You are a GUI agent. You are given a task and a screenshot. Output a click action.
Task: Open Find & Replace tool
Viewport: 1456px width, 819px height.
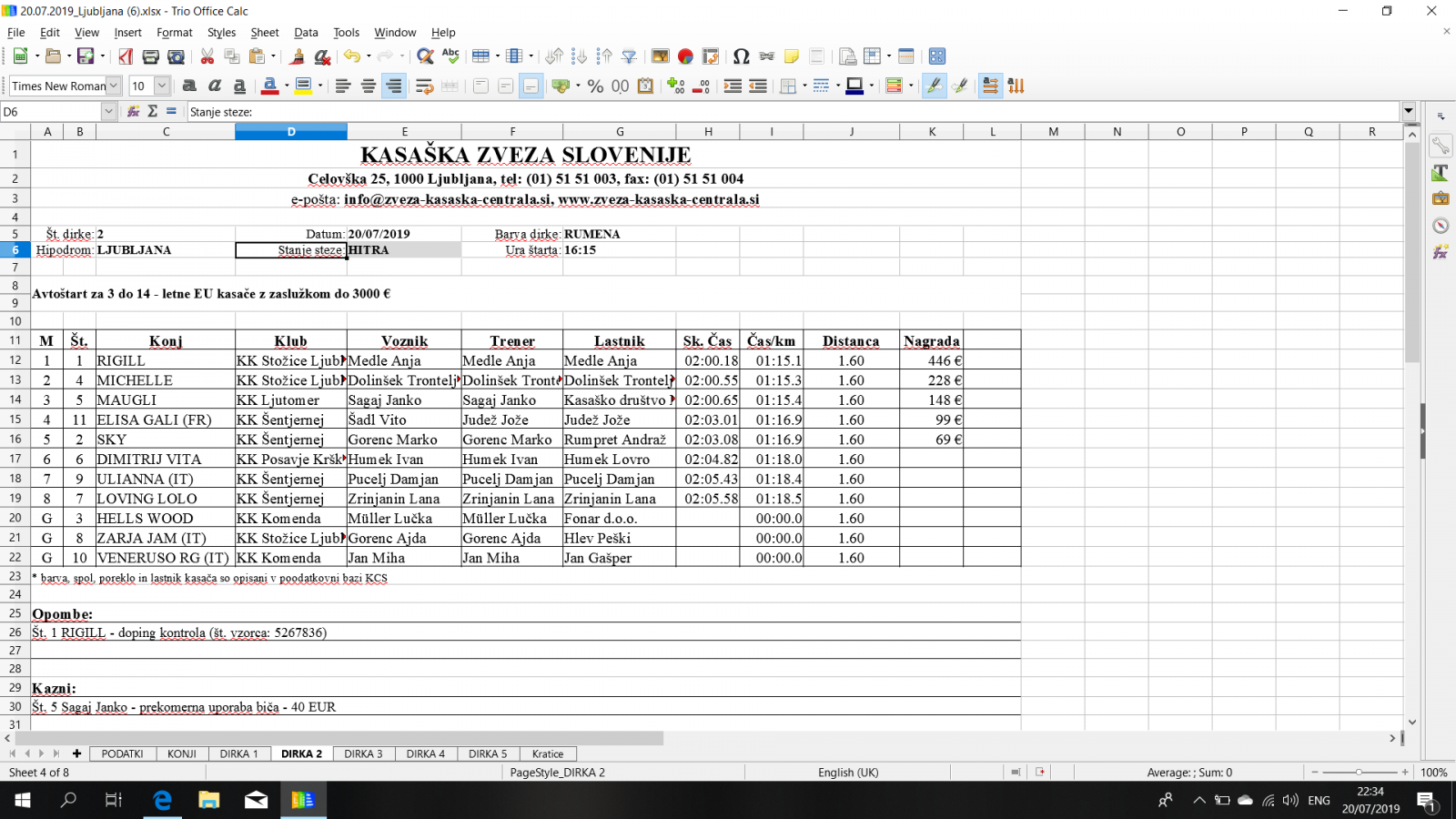coord(425,56)
